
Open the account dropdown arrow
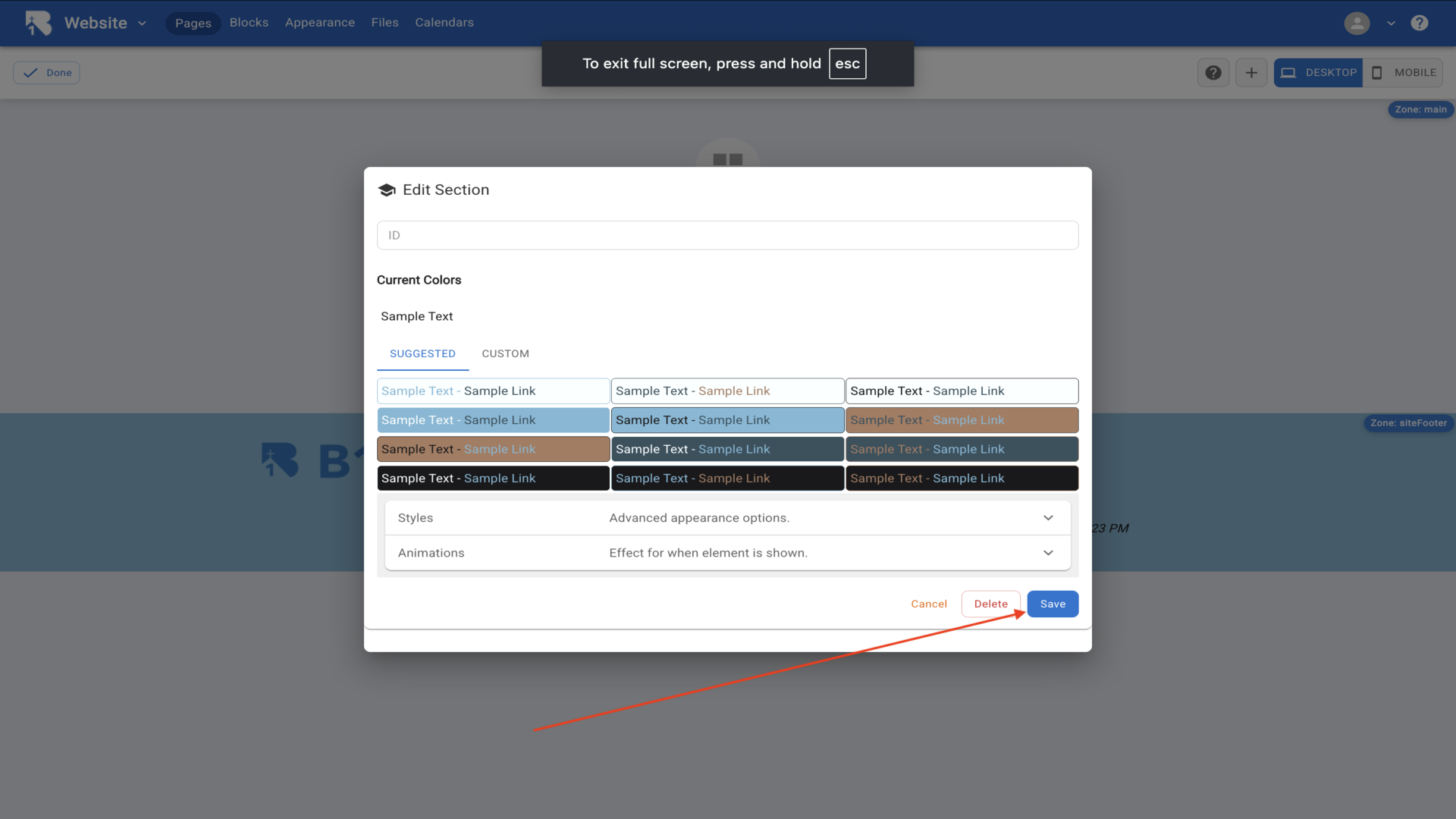click(x=1391, y=23)
